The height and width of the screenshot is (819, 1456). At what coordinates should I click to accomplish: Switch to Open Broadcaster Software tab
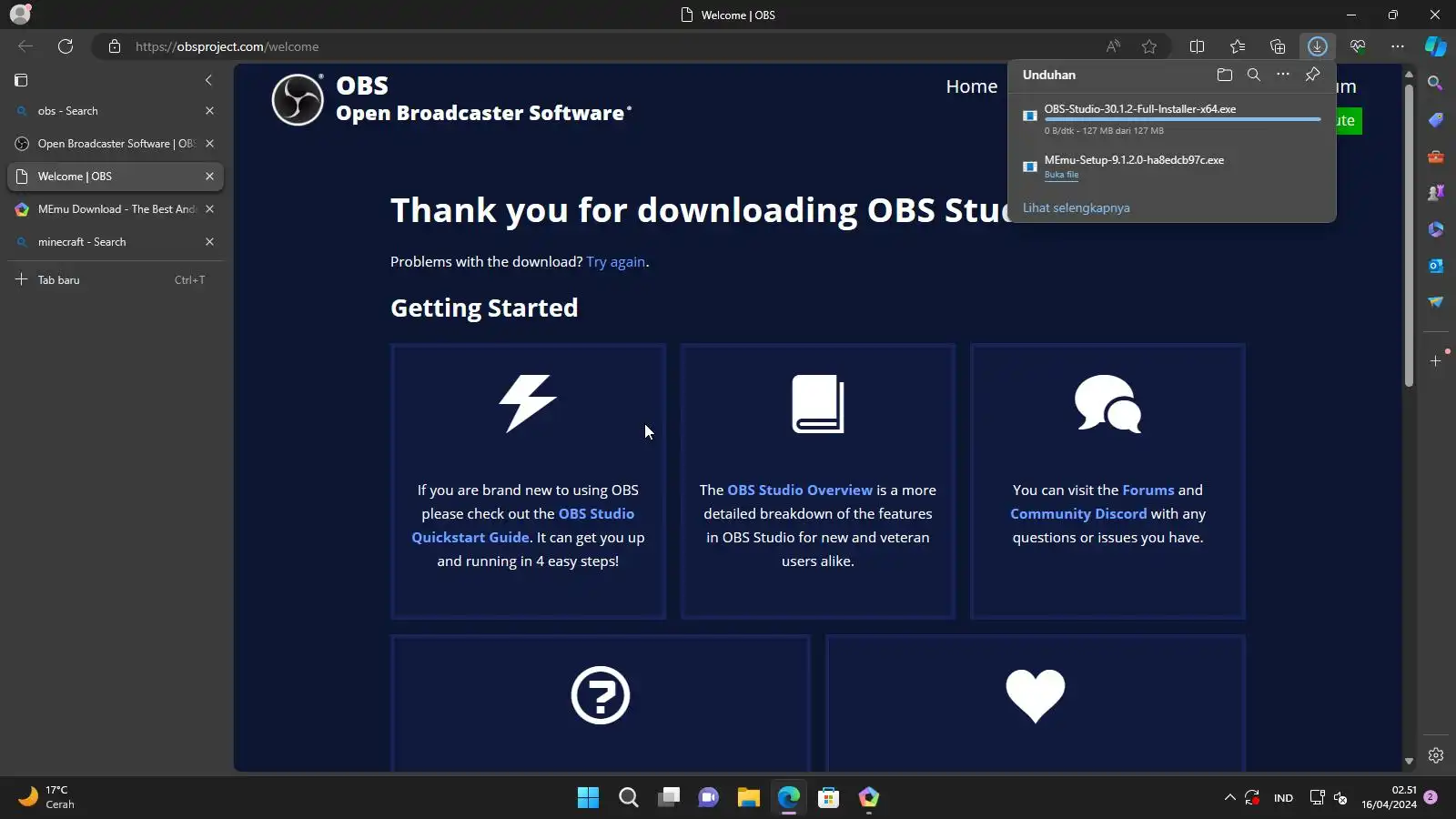click(x=115, y=144)
